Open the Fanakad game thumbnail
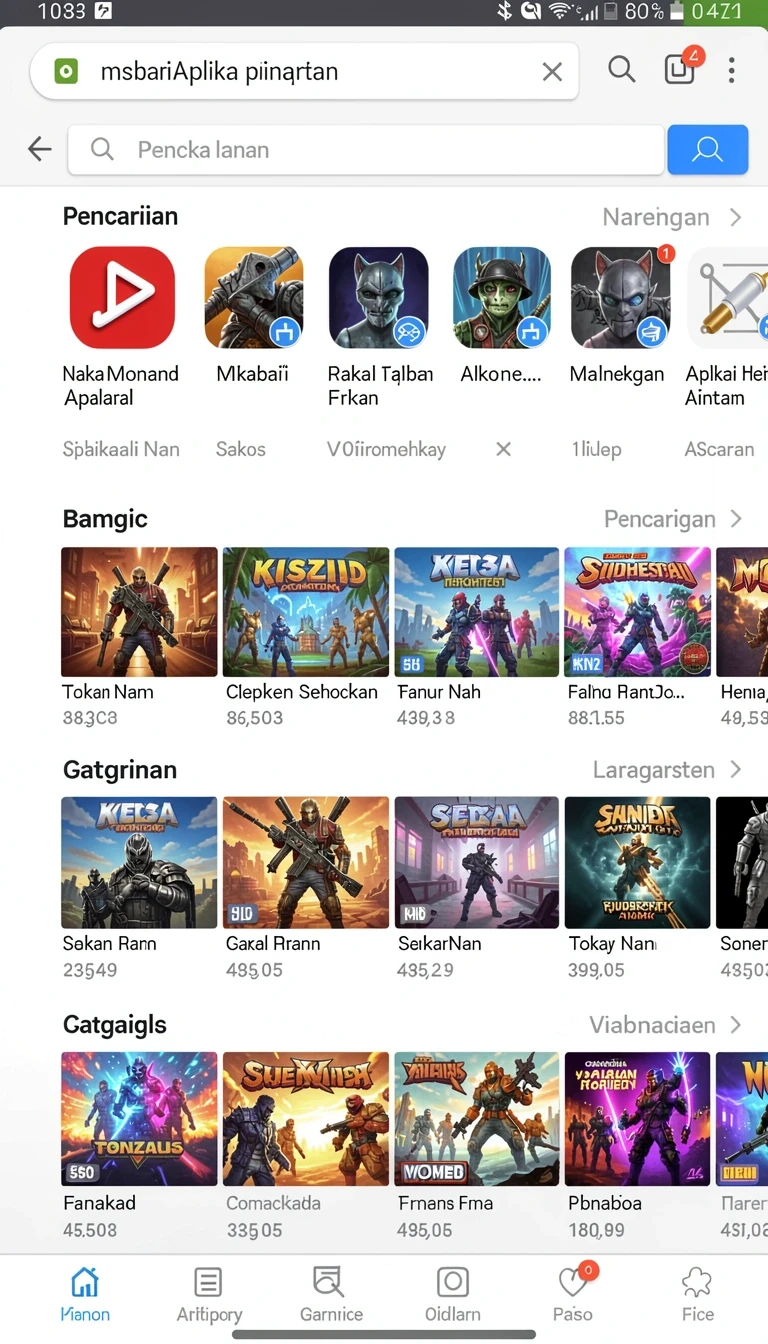 tap(139, 1119)
